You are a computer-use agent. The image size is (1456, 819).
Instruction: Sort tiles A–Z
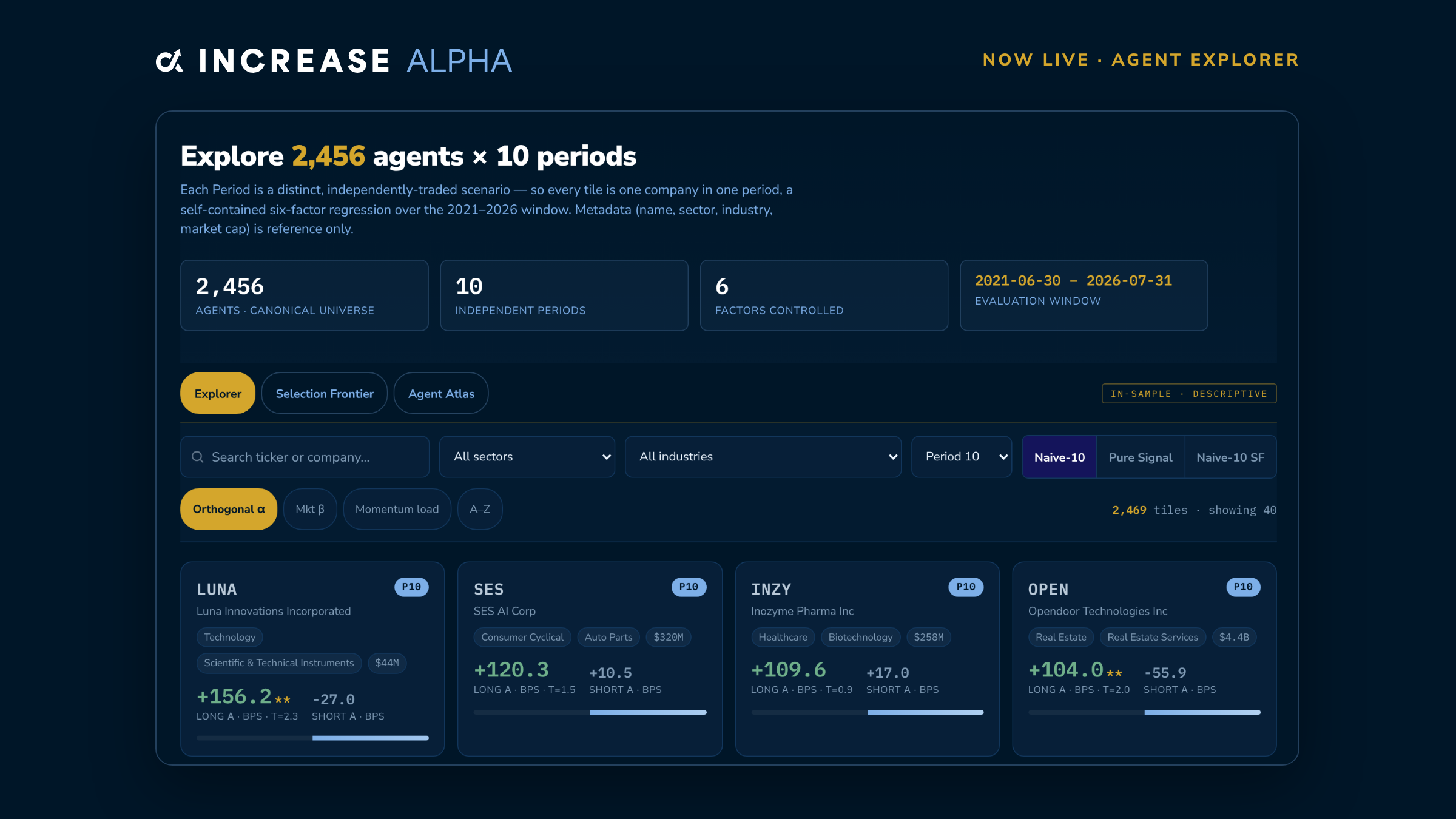coord(480,509)
